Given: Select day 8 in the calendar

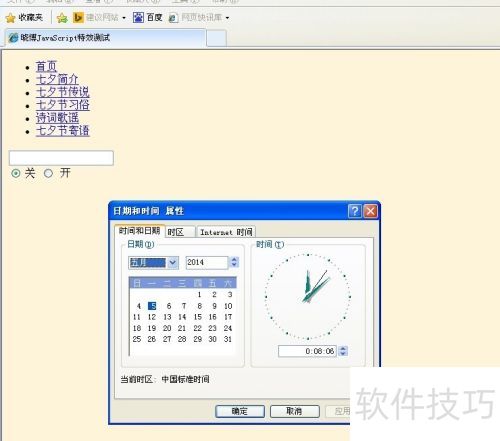Looking at the screenshot, I should click(199, 306).
